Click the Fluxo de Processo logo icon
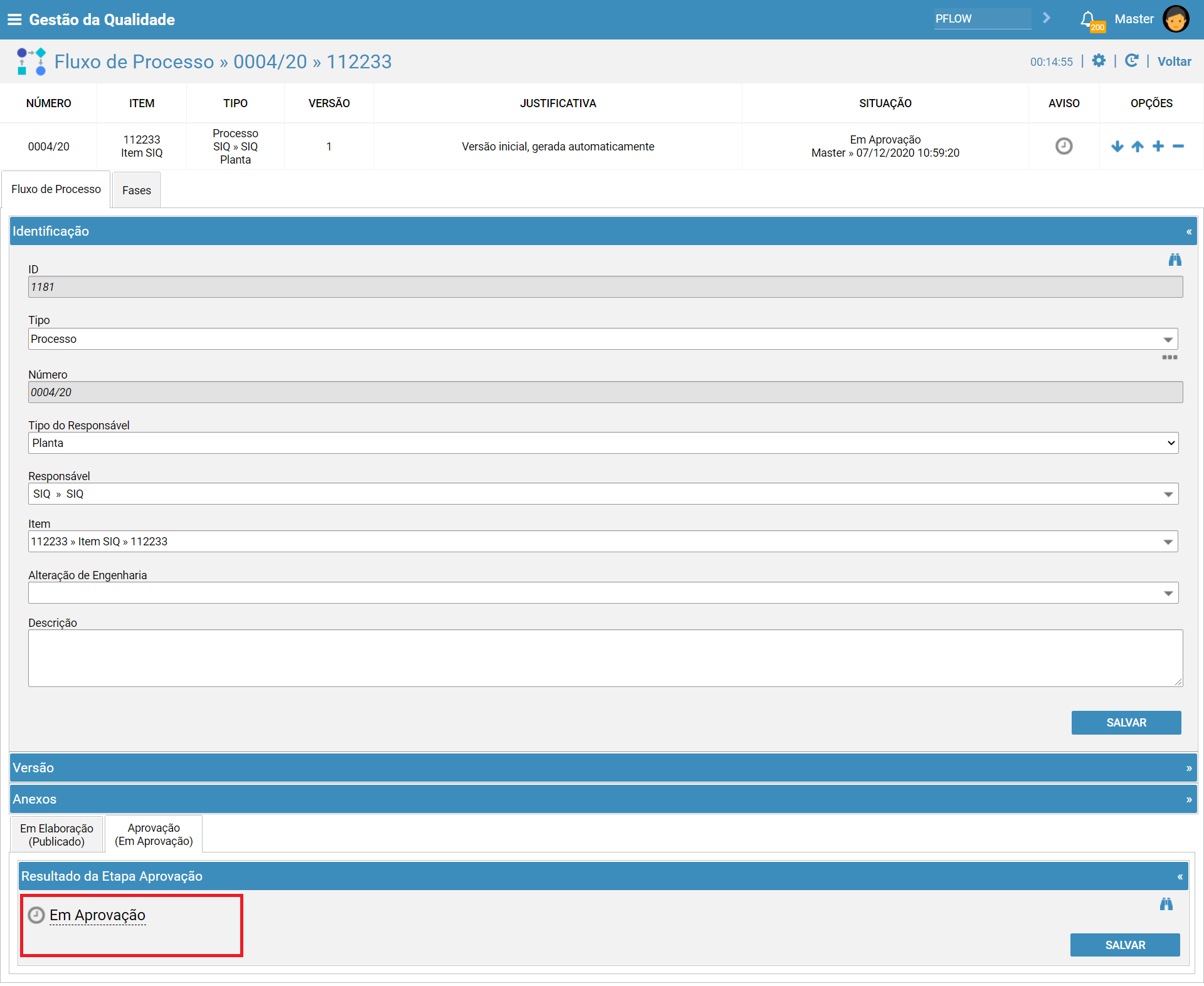 31,61
